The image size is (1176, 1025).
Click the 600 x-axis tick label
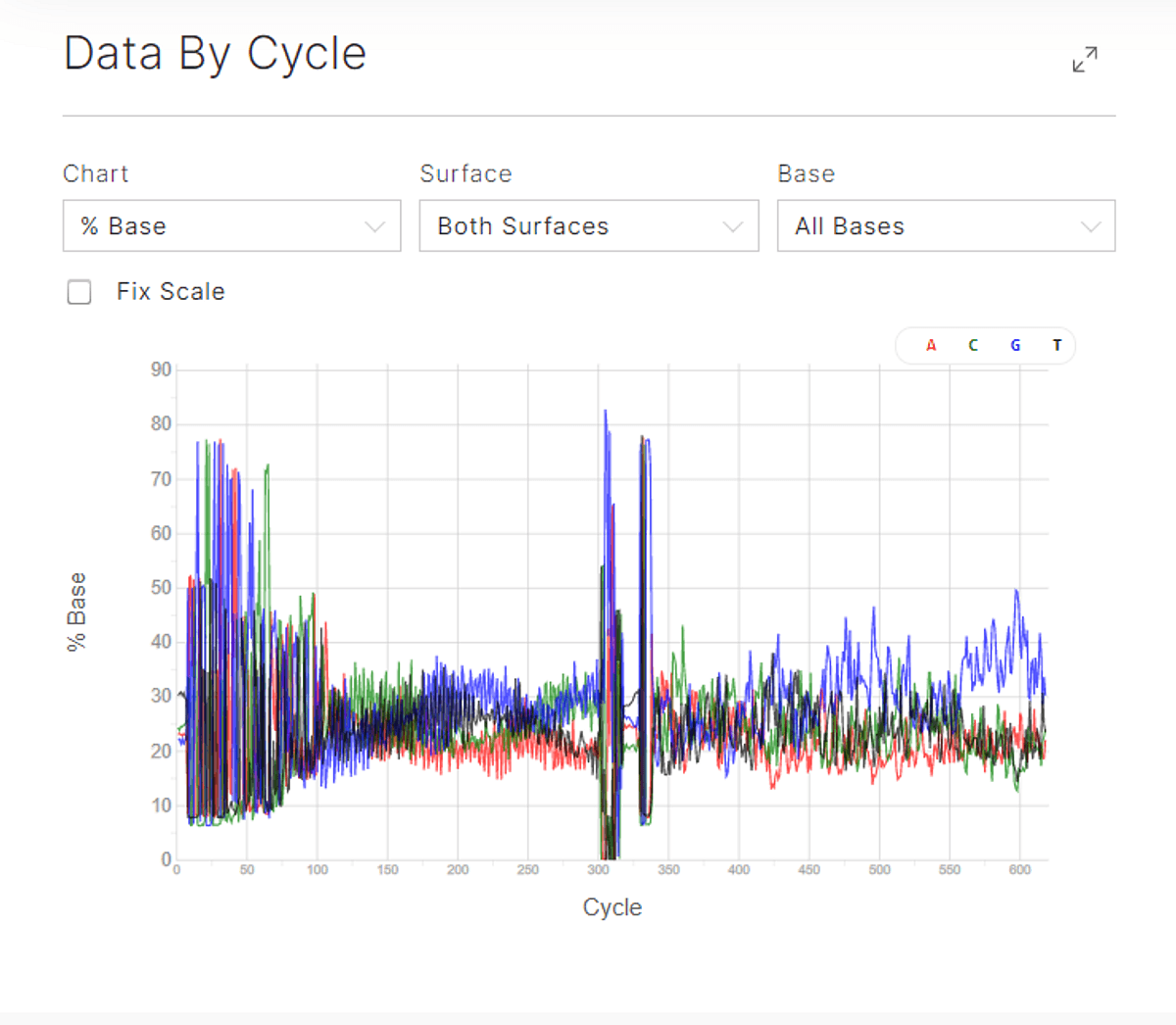(1019, 869)
